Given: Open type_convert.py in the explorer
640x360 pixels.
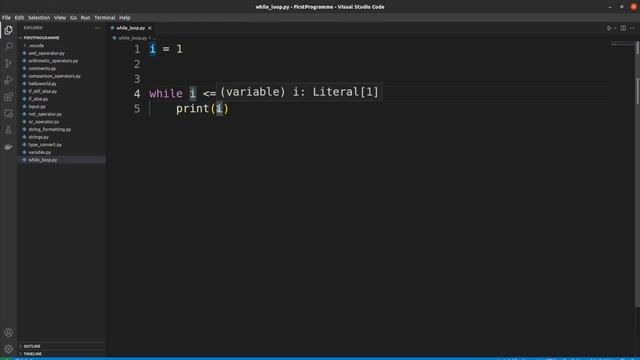Looking at the screenshot, I should (x=45, y=144).
